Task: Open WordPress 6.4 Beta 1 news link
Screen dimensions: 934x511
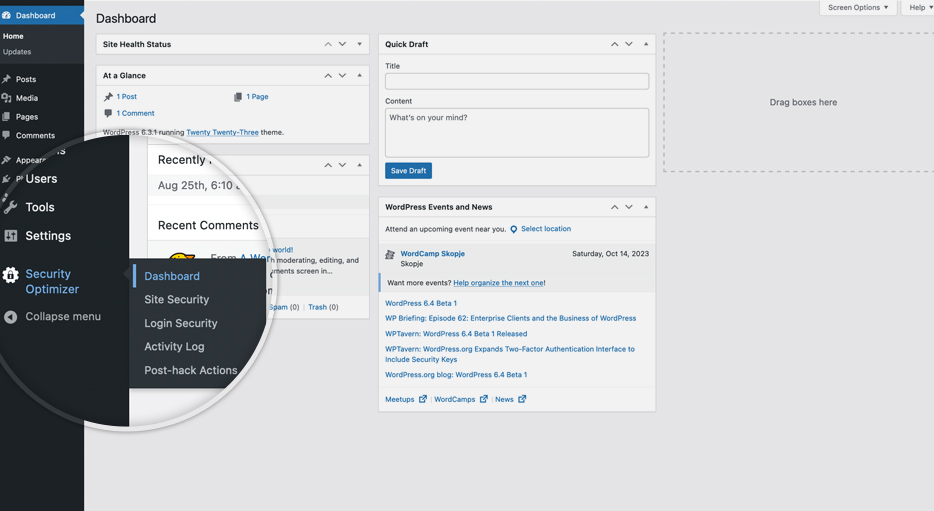Action: (x=421, y=303)
